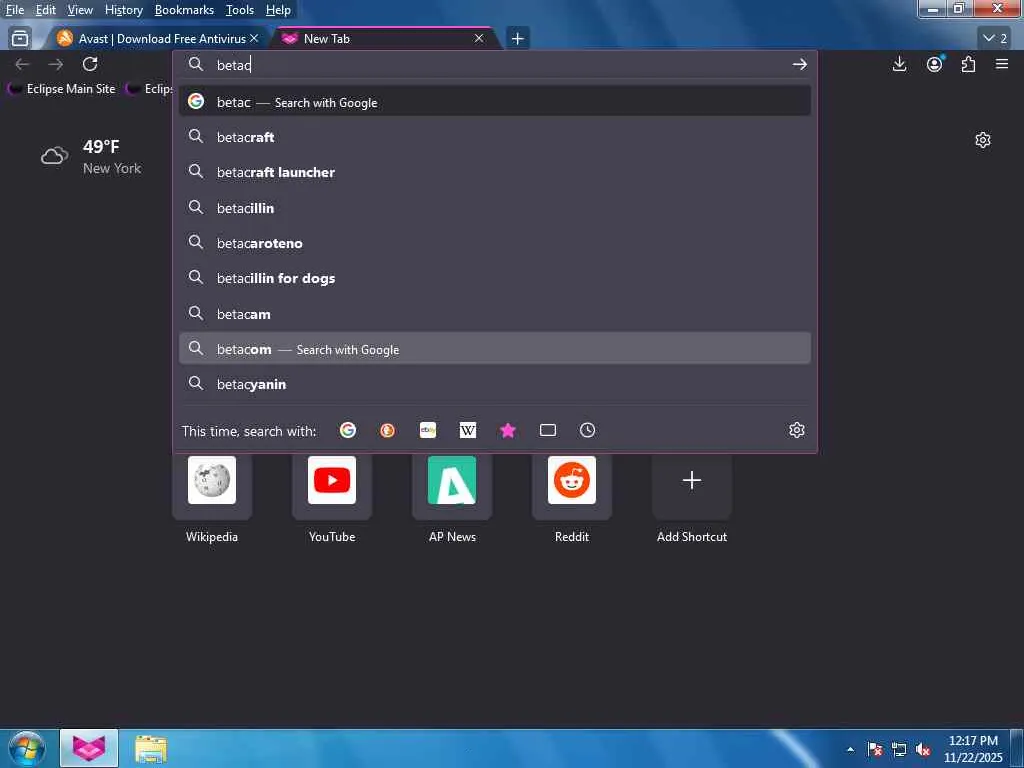
Task: Click the muted volume tray icon
Action: pyautogui.click(x=923, y=749)
